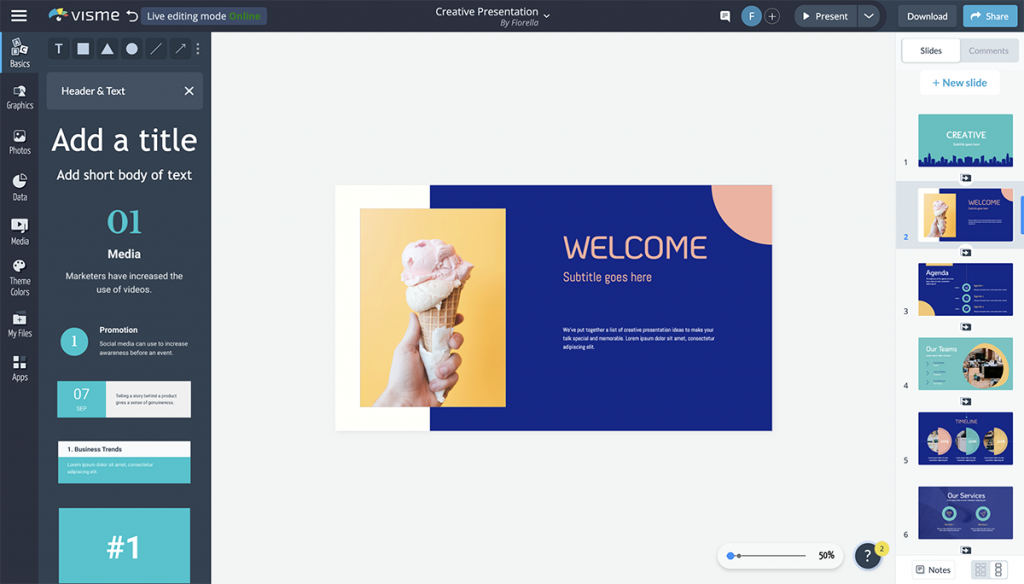Click the Download button
1024x584 pixels.
(927, 16)
